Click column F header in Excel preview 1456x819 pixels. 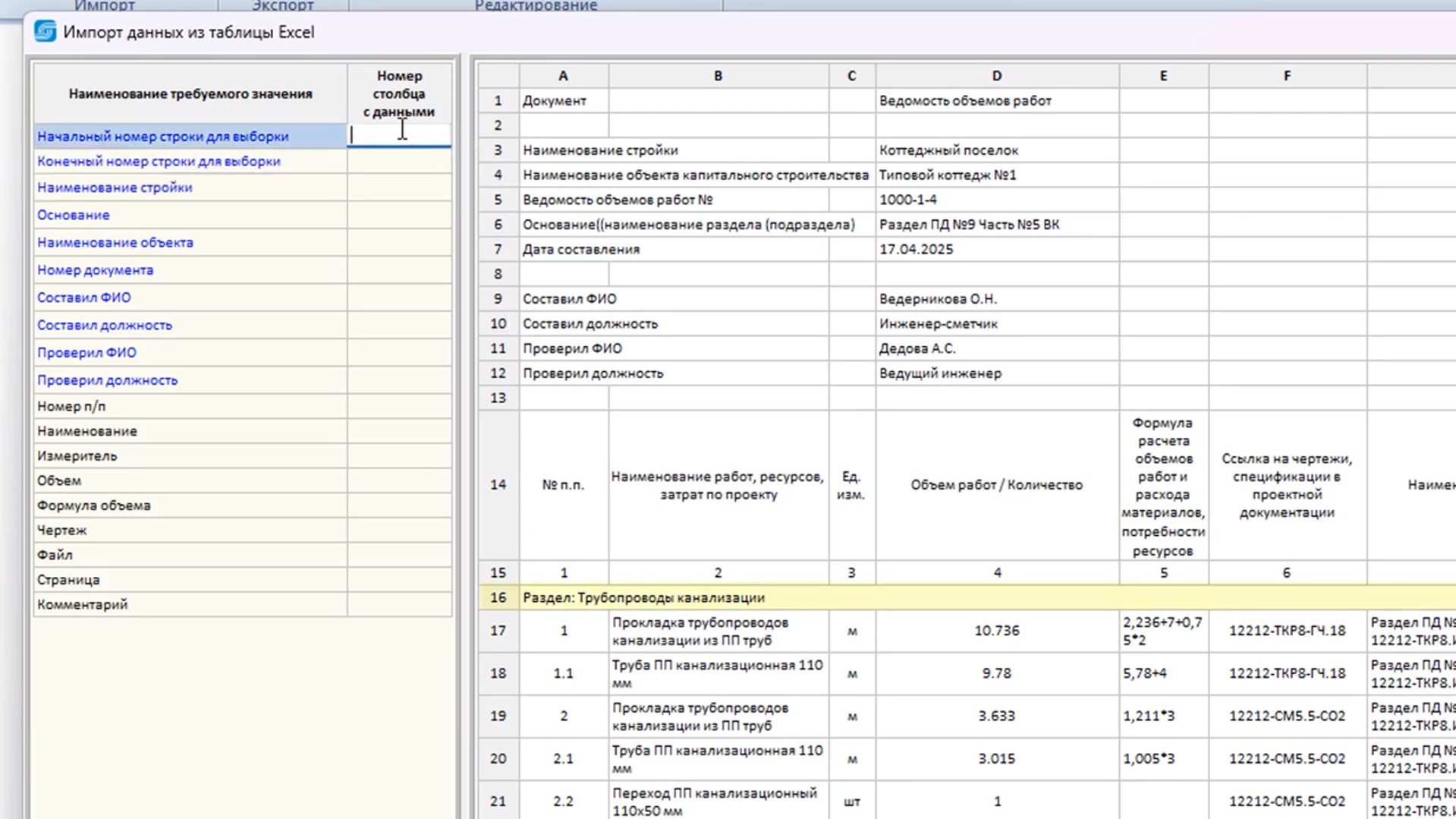(x=1287, y=76)
